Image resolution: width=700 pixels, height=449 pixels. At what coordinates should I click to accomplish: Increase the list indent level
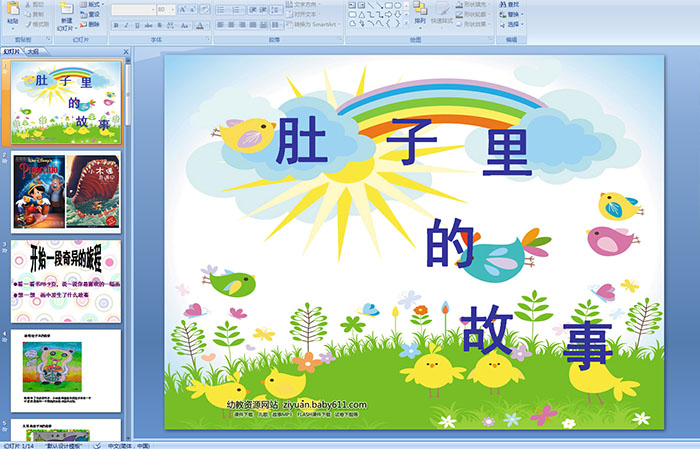pyautogui.click(x=263, y=10)
